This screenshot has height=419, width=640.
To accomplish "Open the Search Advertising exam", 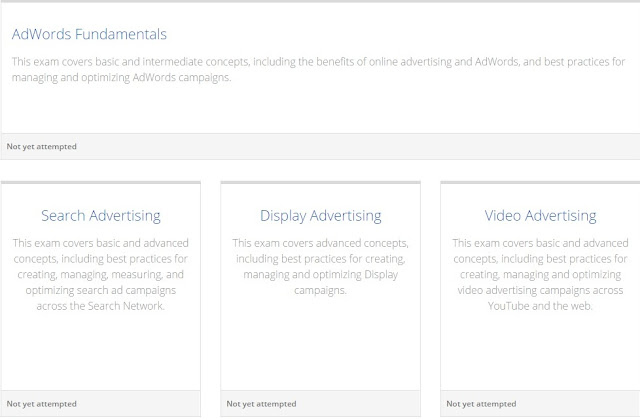I will click(101, 216).
